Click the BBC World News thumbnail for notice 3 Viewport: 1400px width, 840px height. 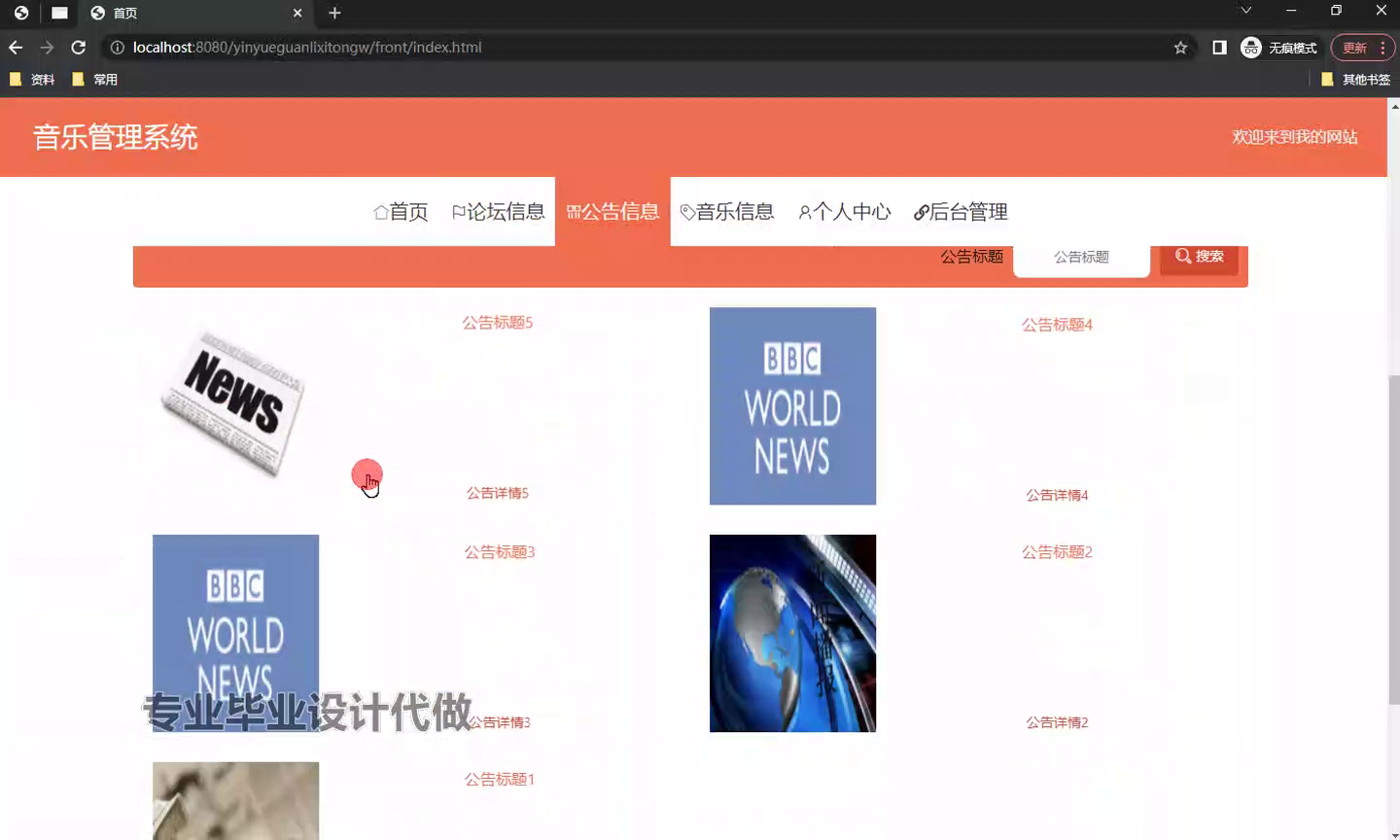pos(235,633)
